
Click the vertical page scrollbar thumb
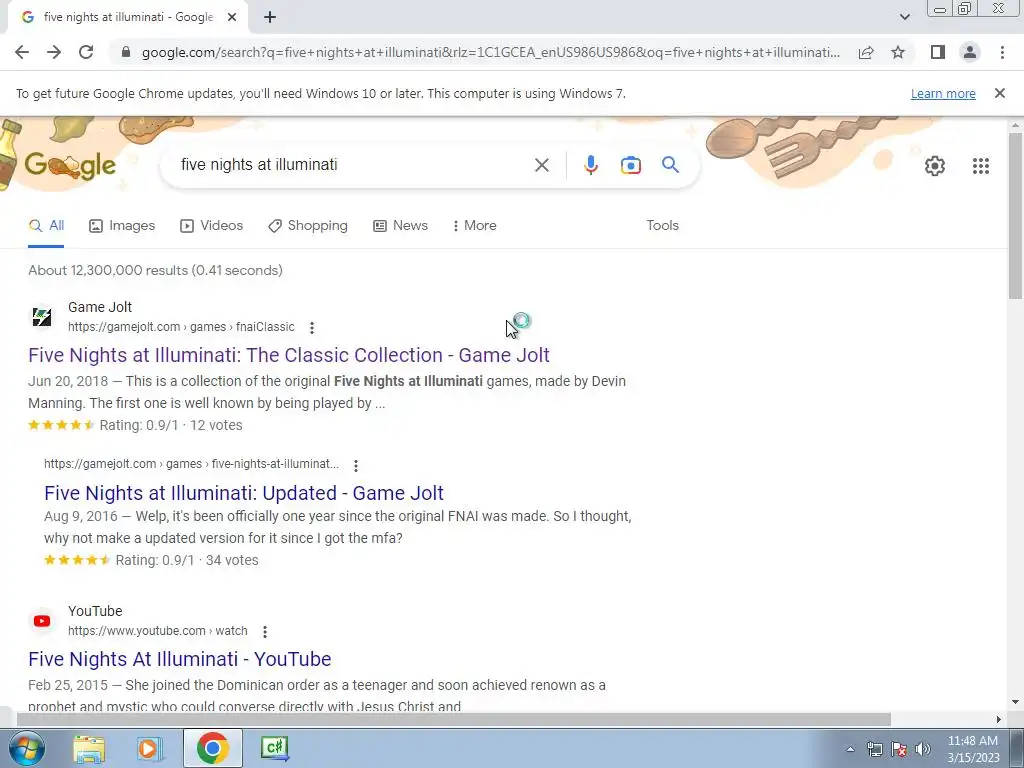click(1016, 216)
